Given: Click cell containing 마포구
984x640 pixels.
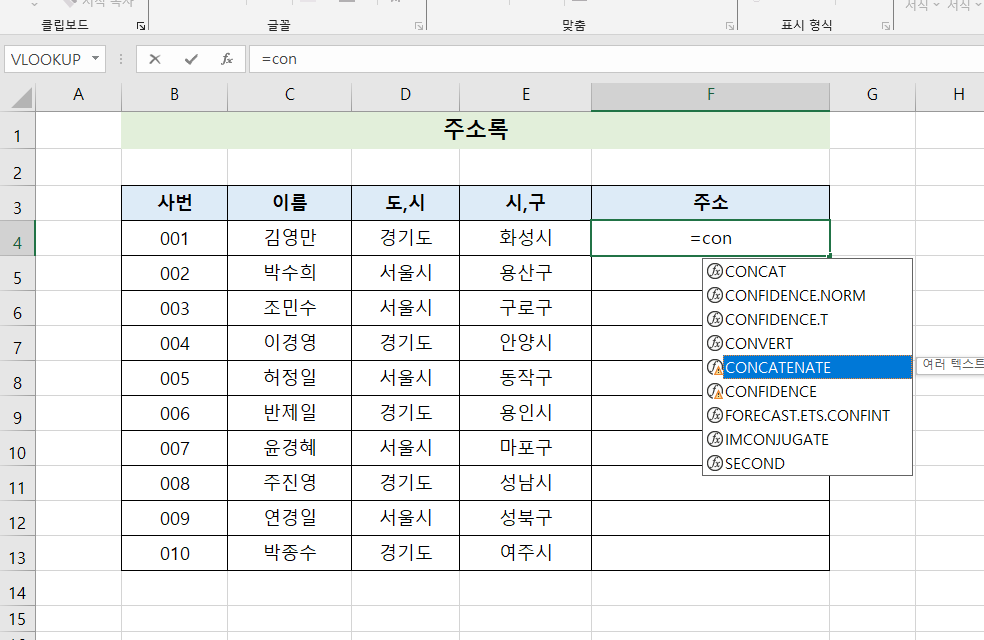Looking at the screenshot, I should 526,448.
